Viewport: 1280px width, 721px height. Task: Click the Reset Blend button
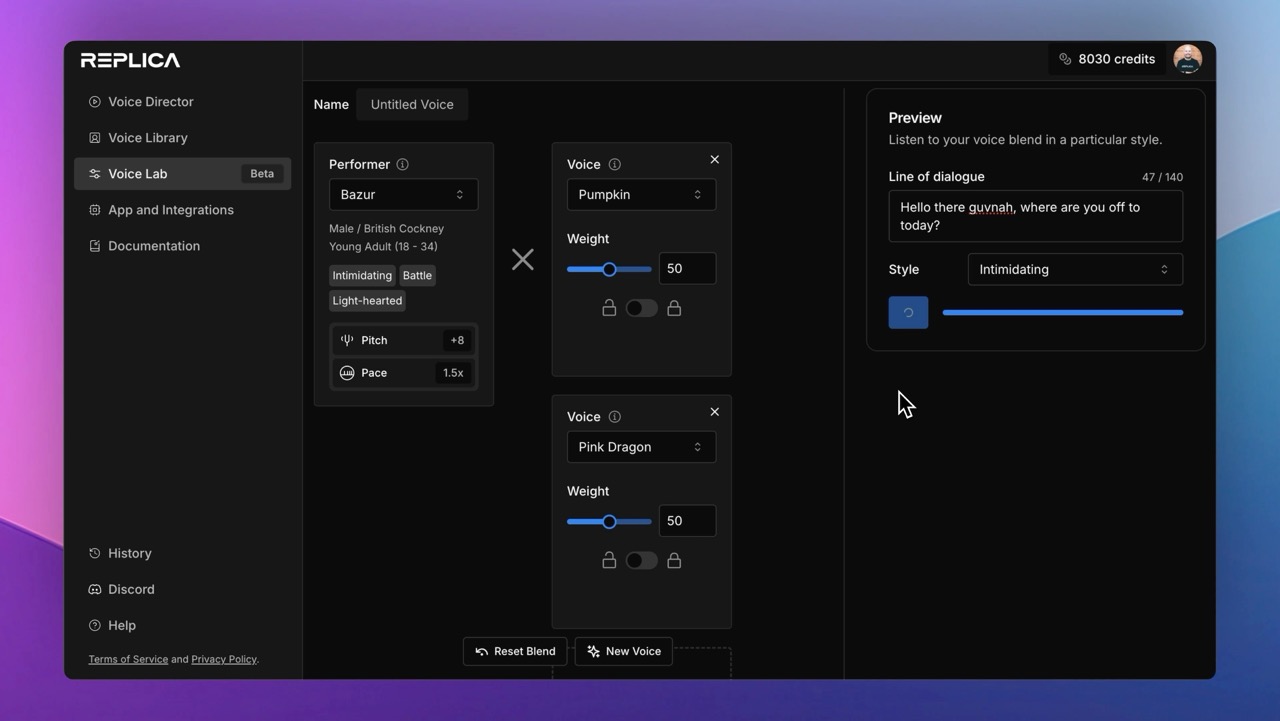click(514, 650)
